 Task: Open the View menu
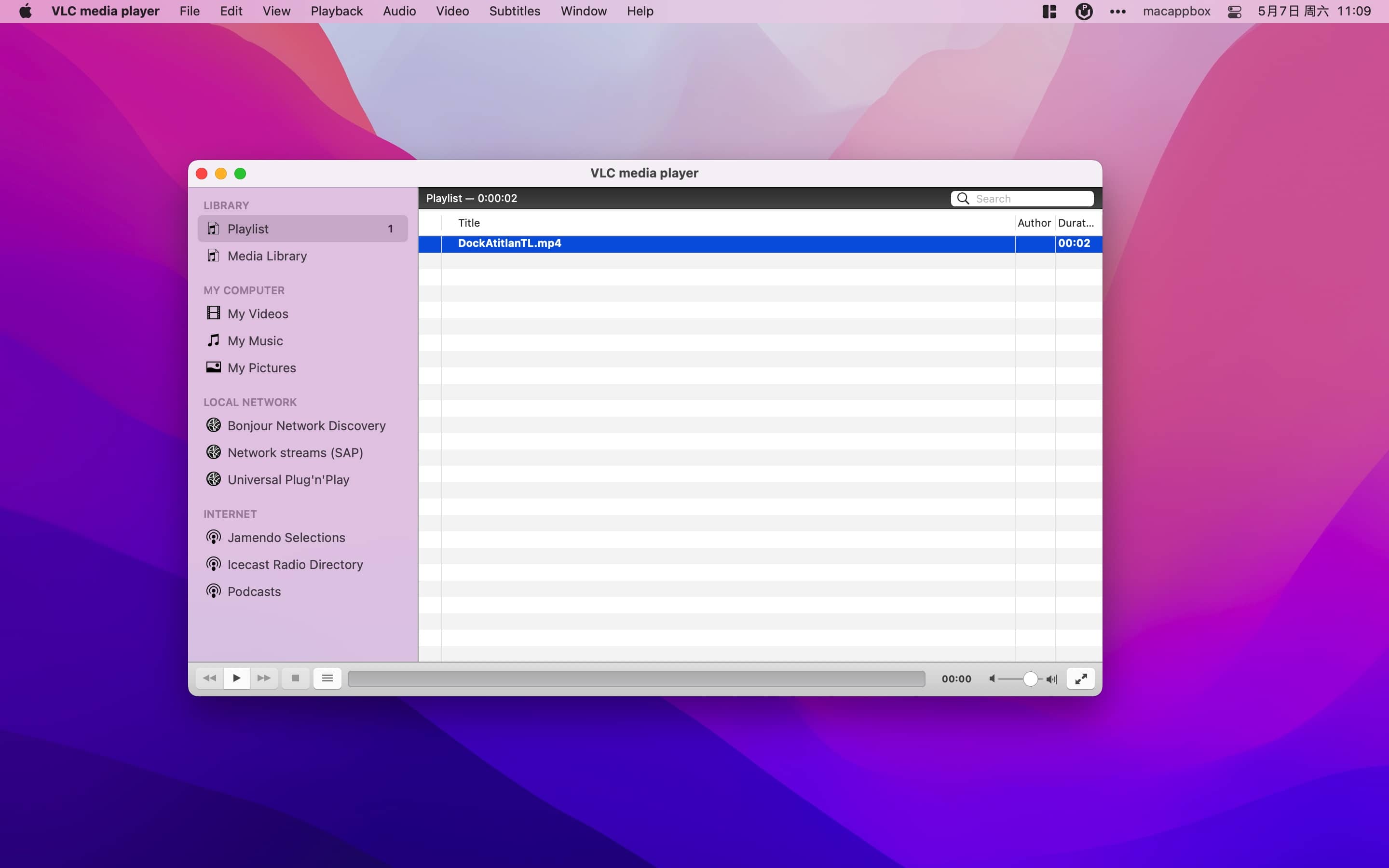point(276,11)
